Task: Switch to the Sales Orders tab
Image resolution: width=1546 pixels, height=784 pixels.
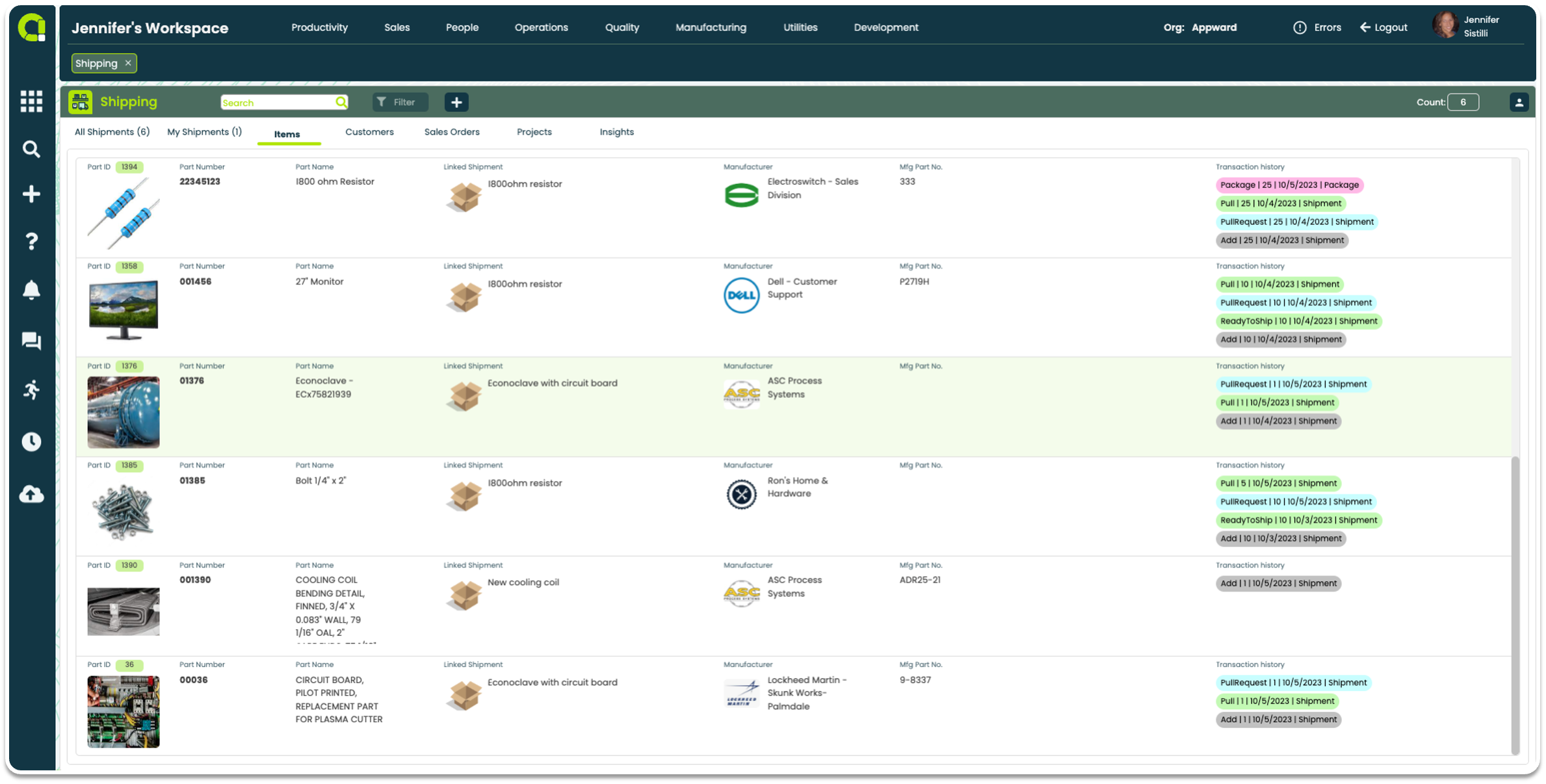Action: 452,132
